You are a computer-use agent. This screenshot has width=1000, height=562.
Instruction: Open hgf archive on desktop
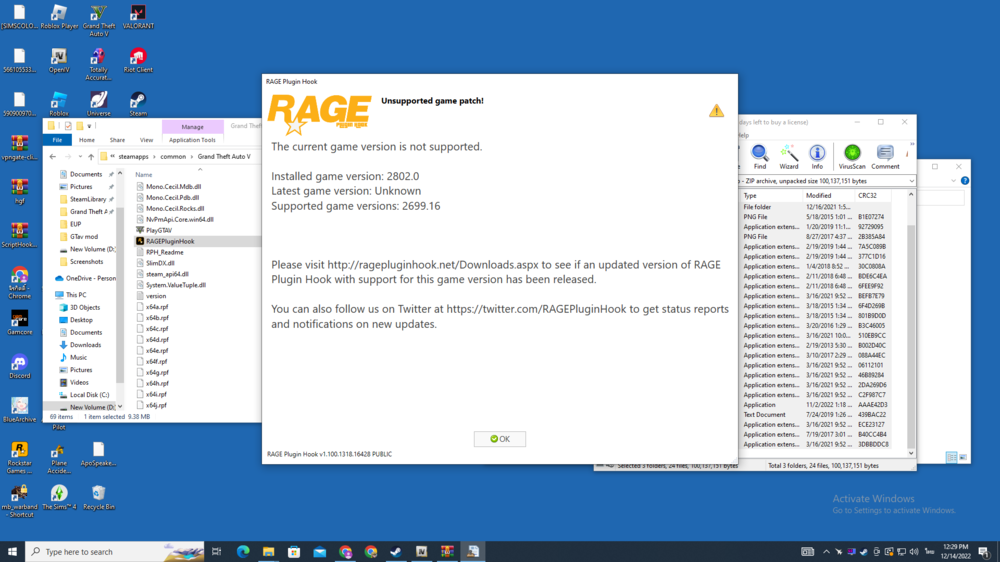(19, 191)
